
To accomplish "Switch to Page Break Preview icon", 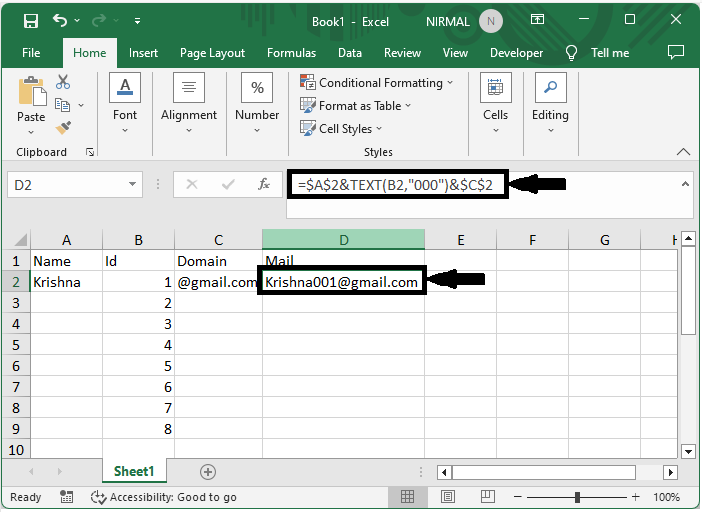I will (488, 496).
